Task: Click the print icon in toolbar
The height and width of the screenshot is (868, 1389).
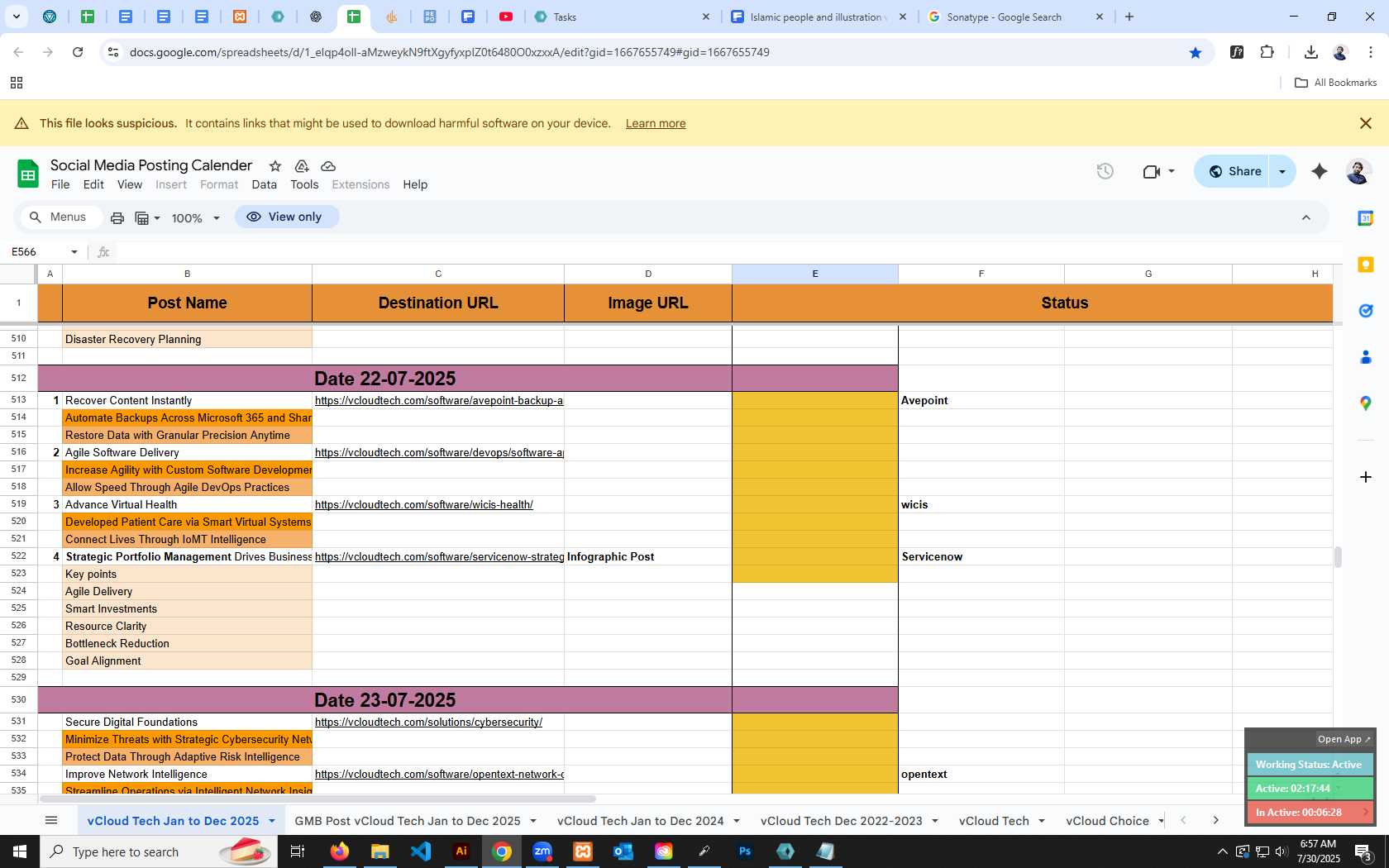Action: [x=117, y=217]
